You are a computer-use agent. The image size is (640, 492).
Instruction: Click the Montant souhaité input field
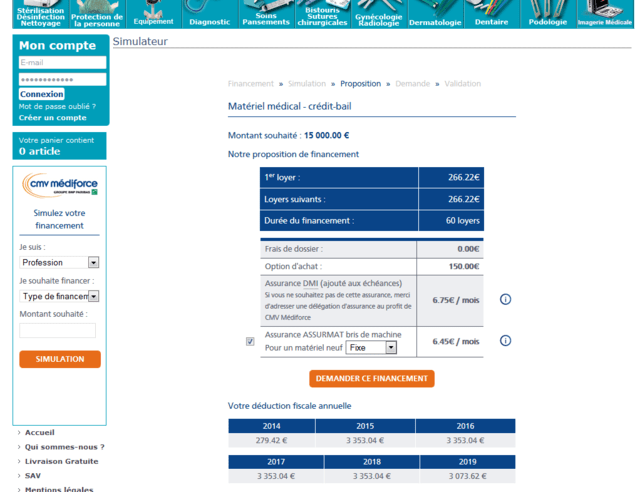click(x=58, y=331)
